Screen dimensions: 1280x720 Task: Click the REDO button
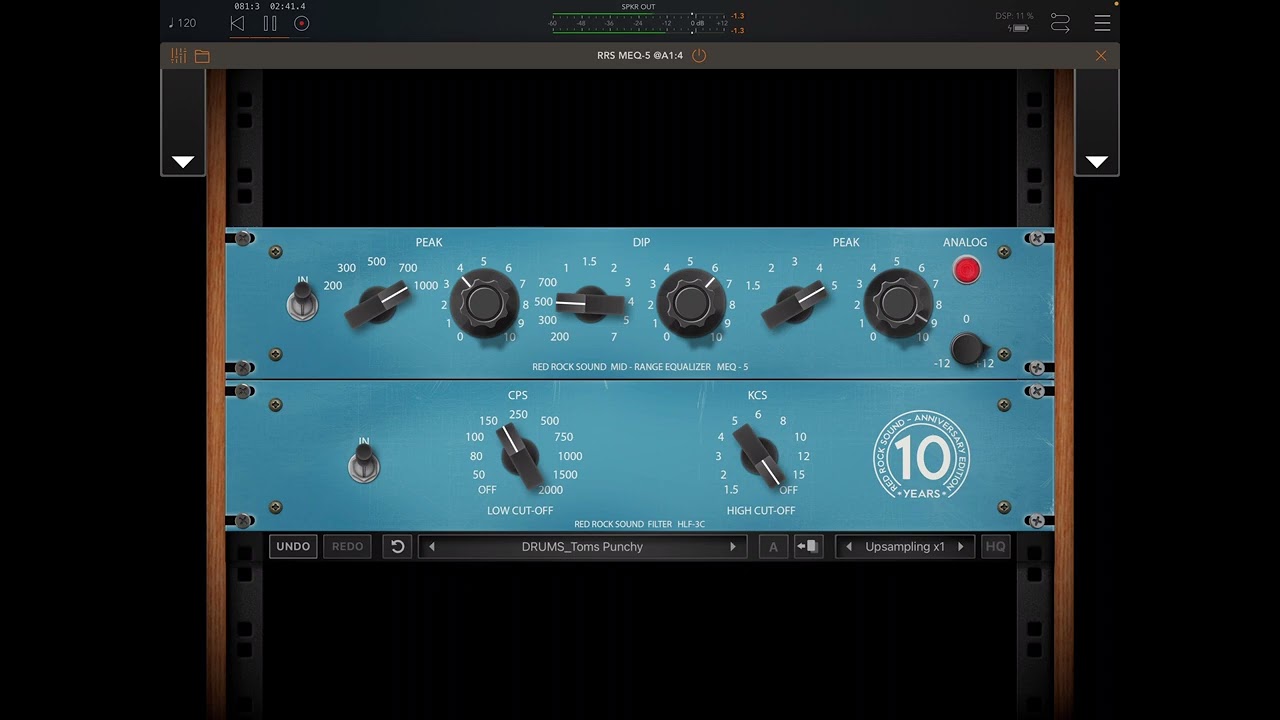pyautogui.click(x=347, y=547)
